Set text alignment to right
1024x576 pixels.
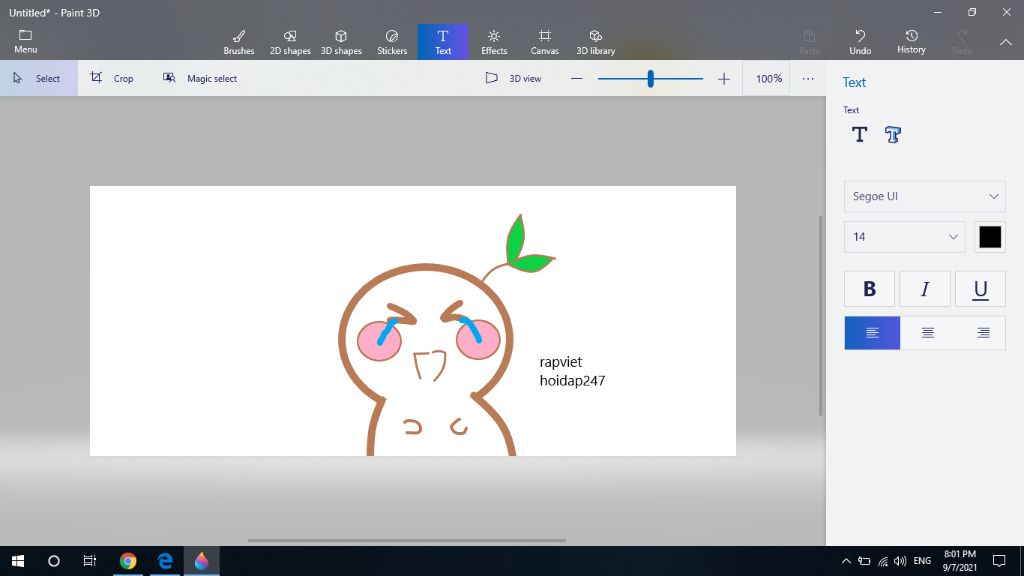pos(983,333)
